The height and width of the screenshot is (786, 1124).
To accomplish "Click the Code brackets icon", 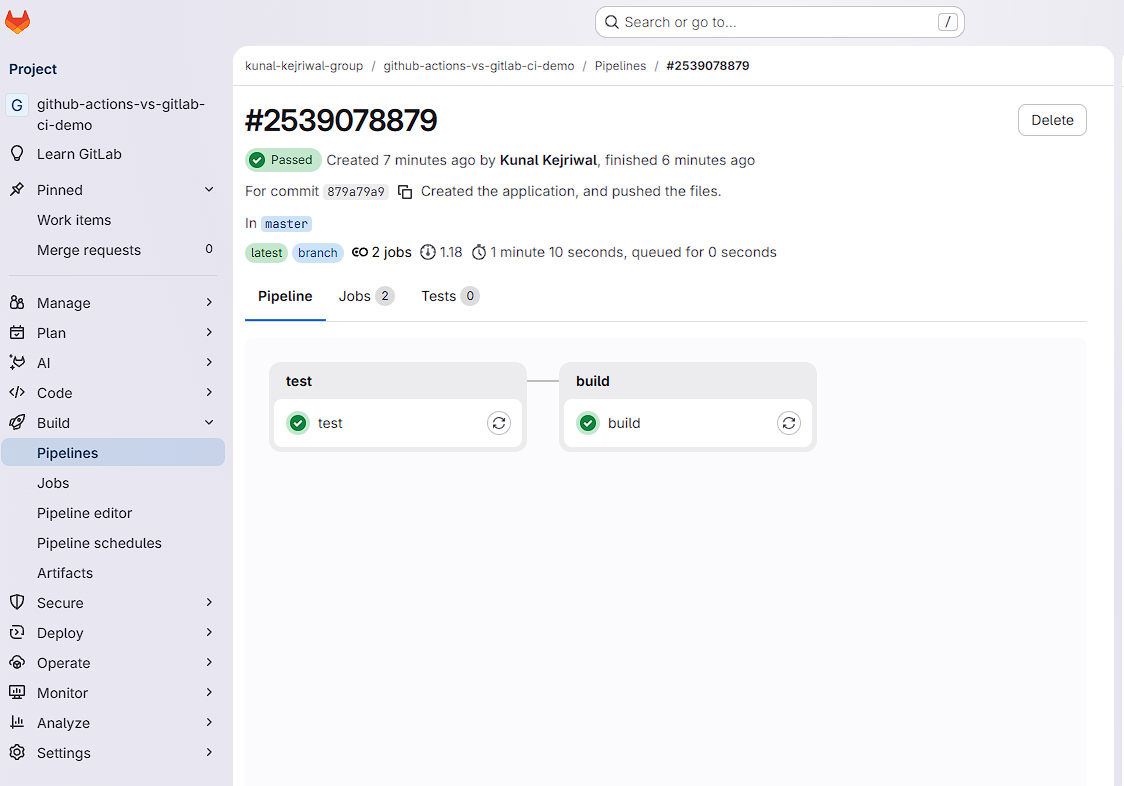I will tap(17, 392).
